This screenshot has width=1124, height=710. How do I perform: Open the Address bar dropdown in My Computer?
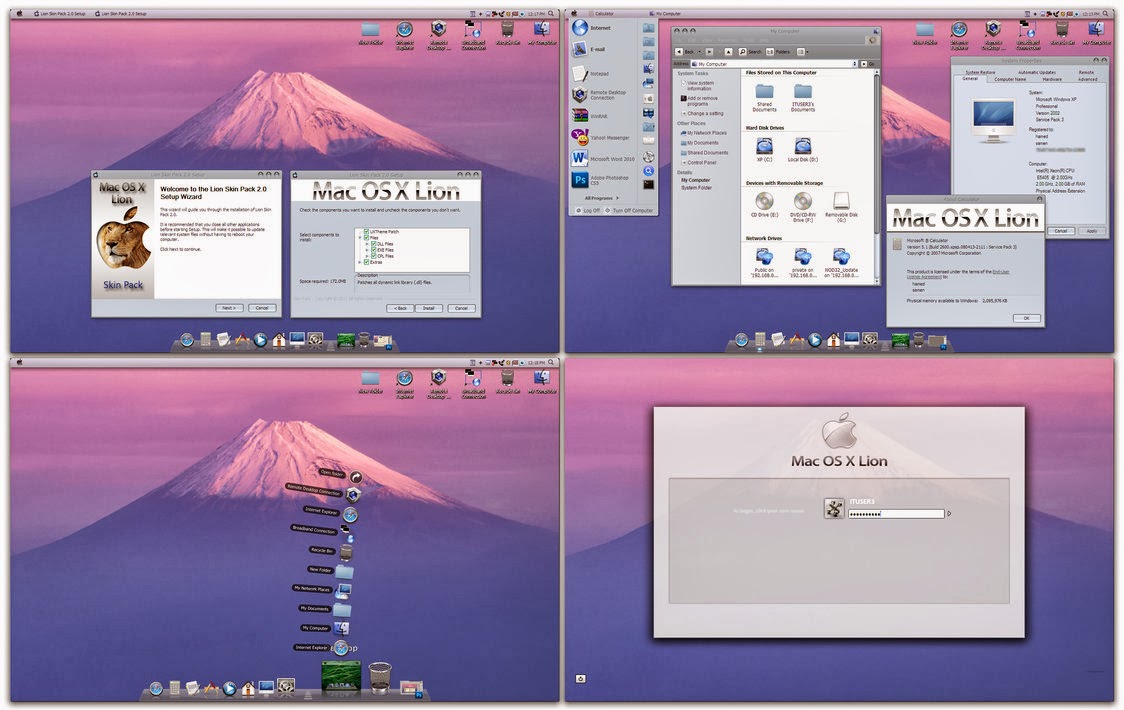pos(854,64)
